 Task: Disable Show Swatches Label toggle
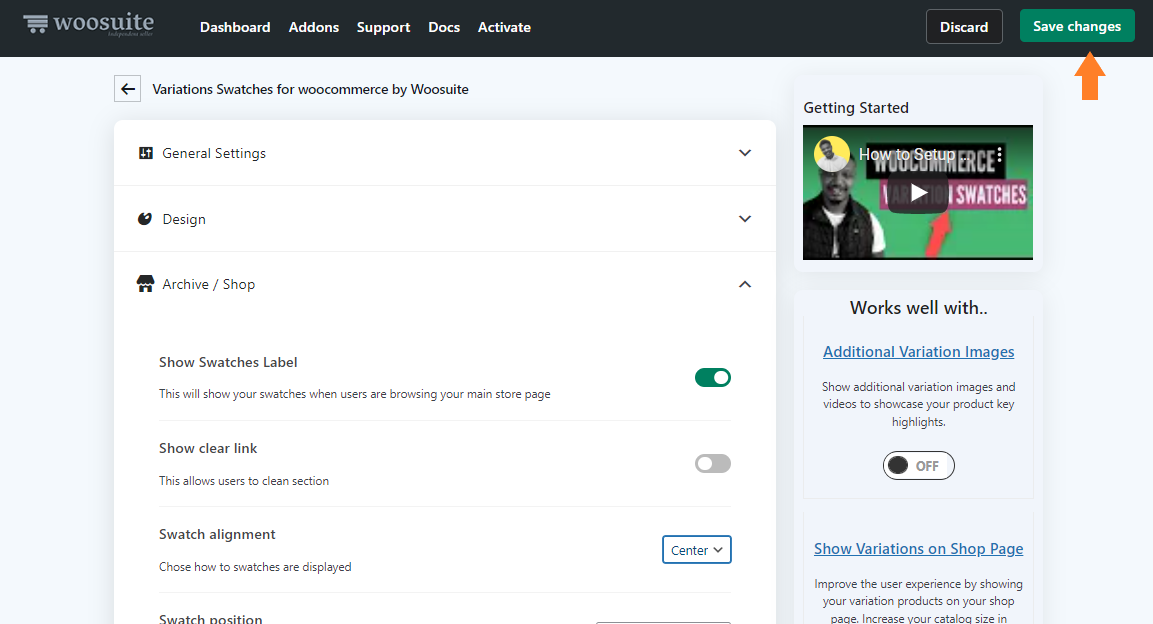coord(713,378)
